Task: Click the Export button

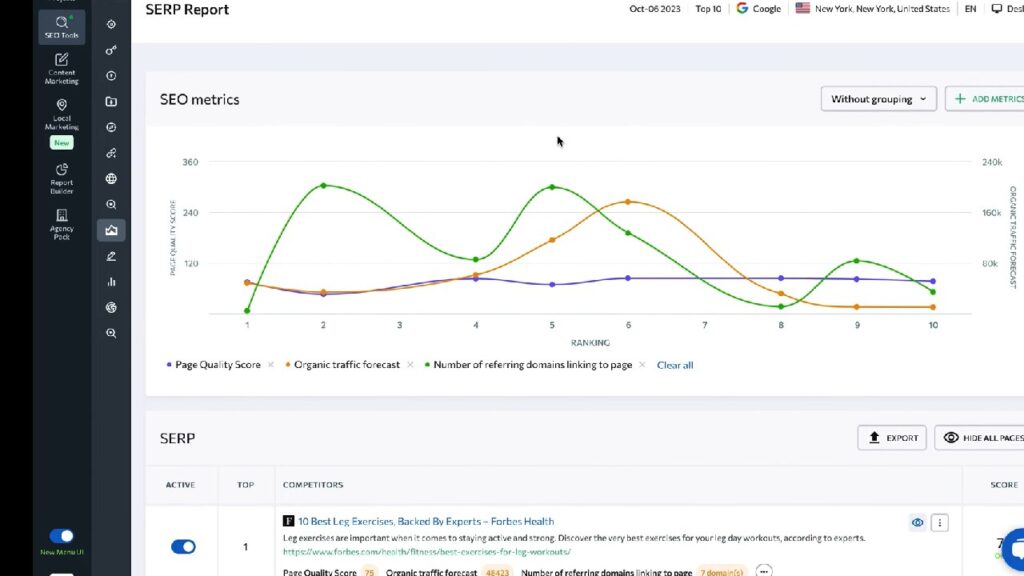Action: click(x=892, y=438)
